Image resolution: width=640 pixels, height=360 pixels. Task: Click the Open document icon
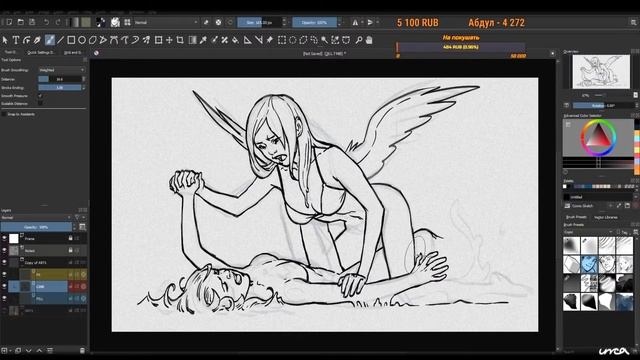tap(21, 22)
